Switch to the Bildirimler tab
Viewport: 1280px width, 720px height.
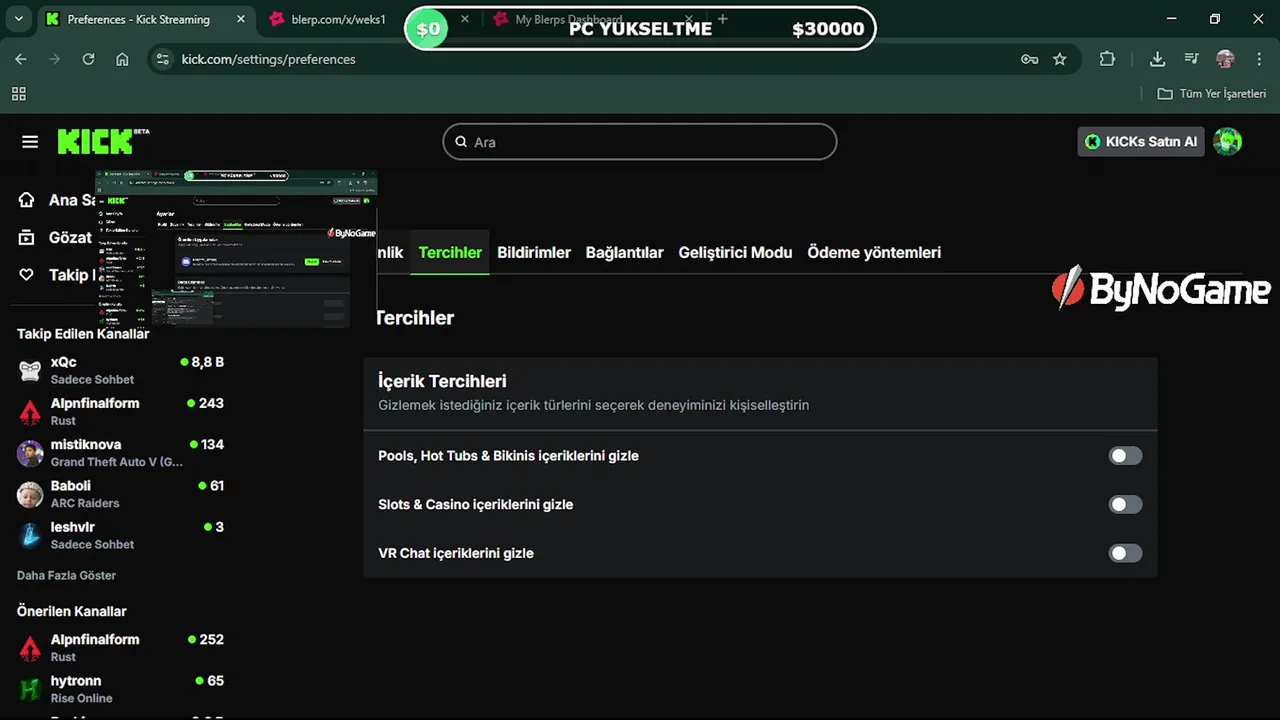click(534, 253)
